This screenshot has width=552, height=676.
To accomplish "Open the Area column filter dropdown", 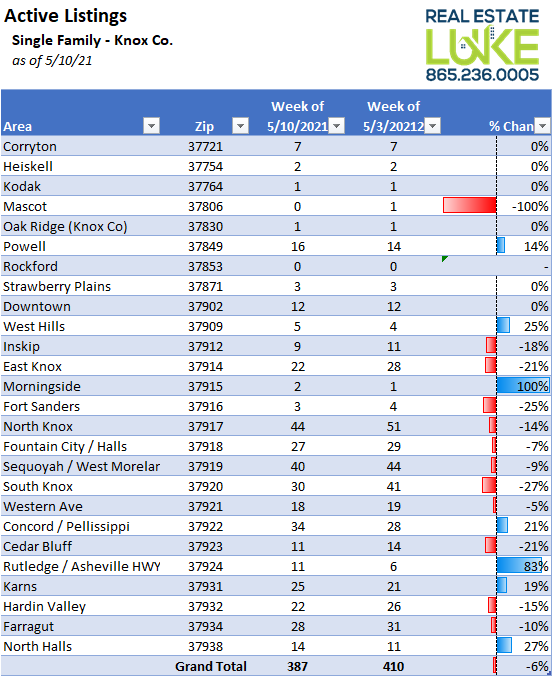I will tap(151, 126).
